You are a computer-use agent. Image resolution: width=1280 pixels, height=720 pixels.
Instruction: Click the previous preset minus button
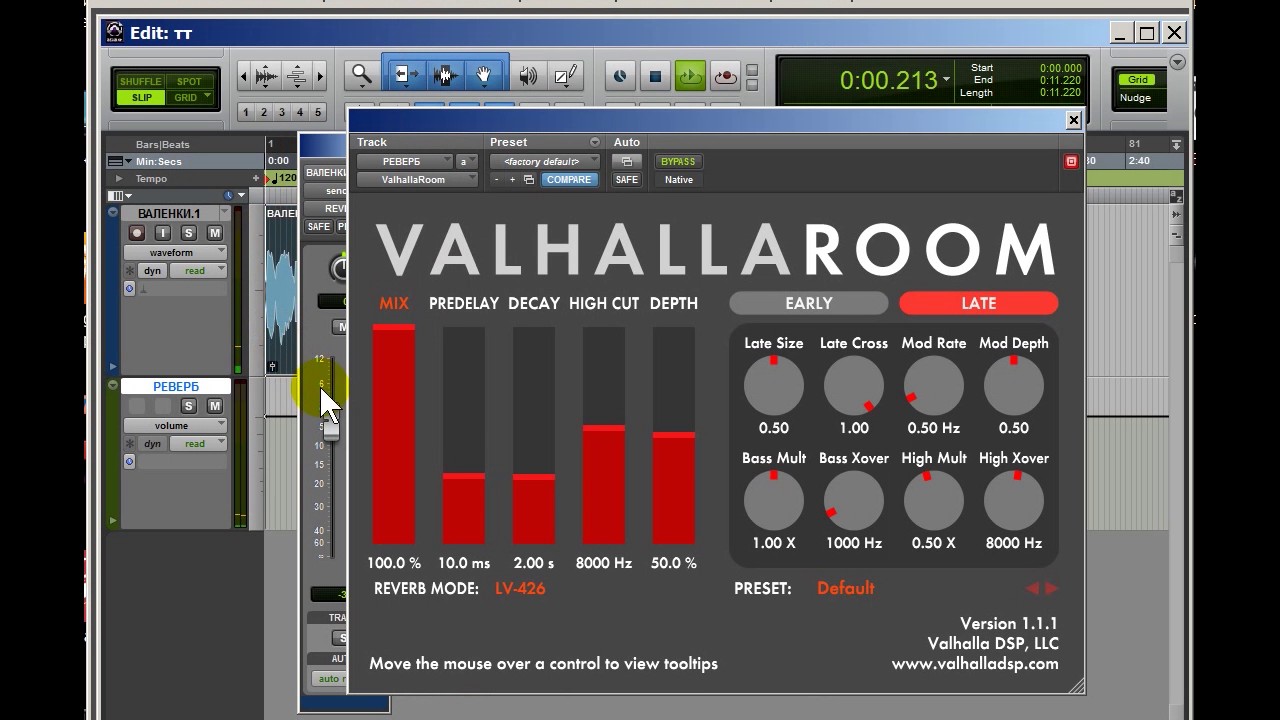pos(497,180)
